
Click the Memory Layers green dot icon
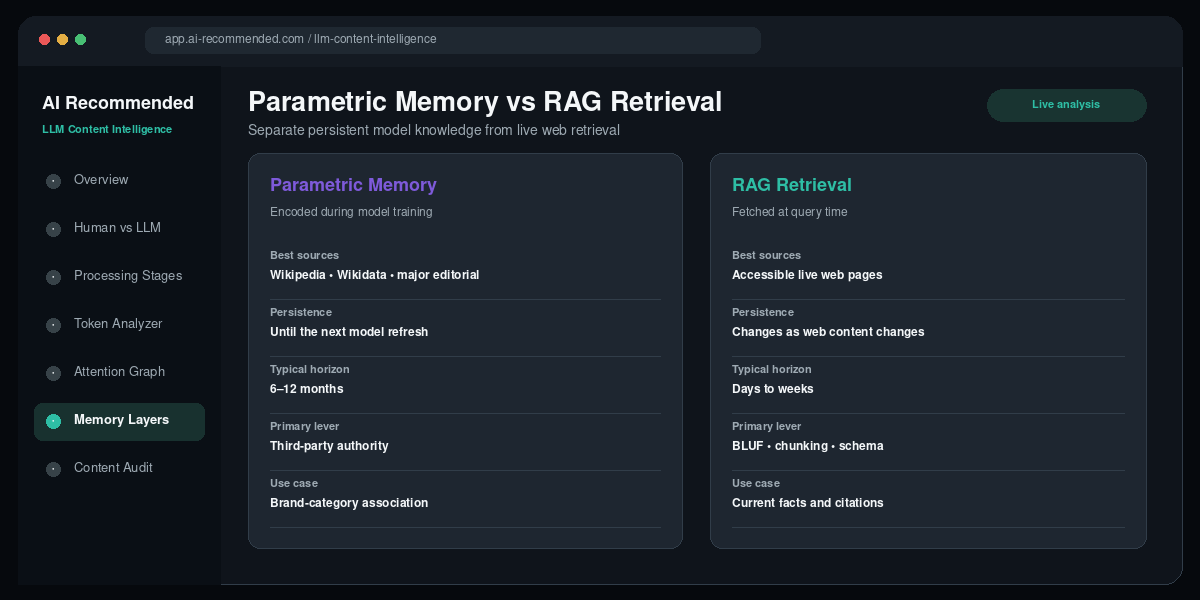tap(53, 421)
